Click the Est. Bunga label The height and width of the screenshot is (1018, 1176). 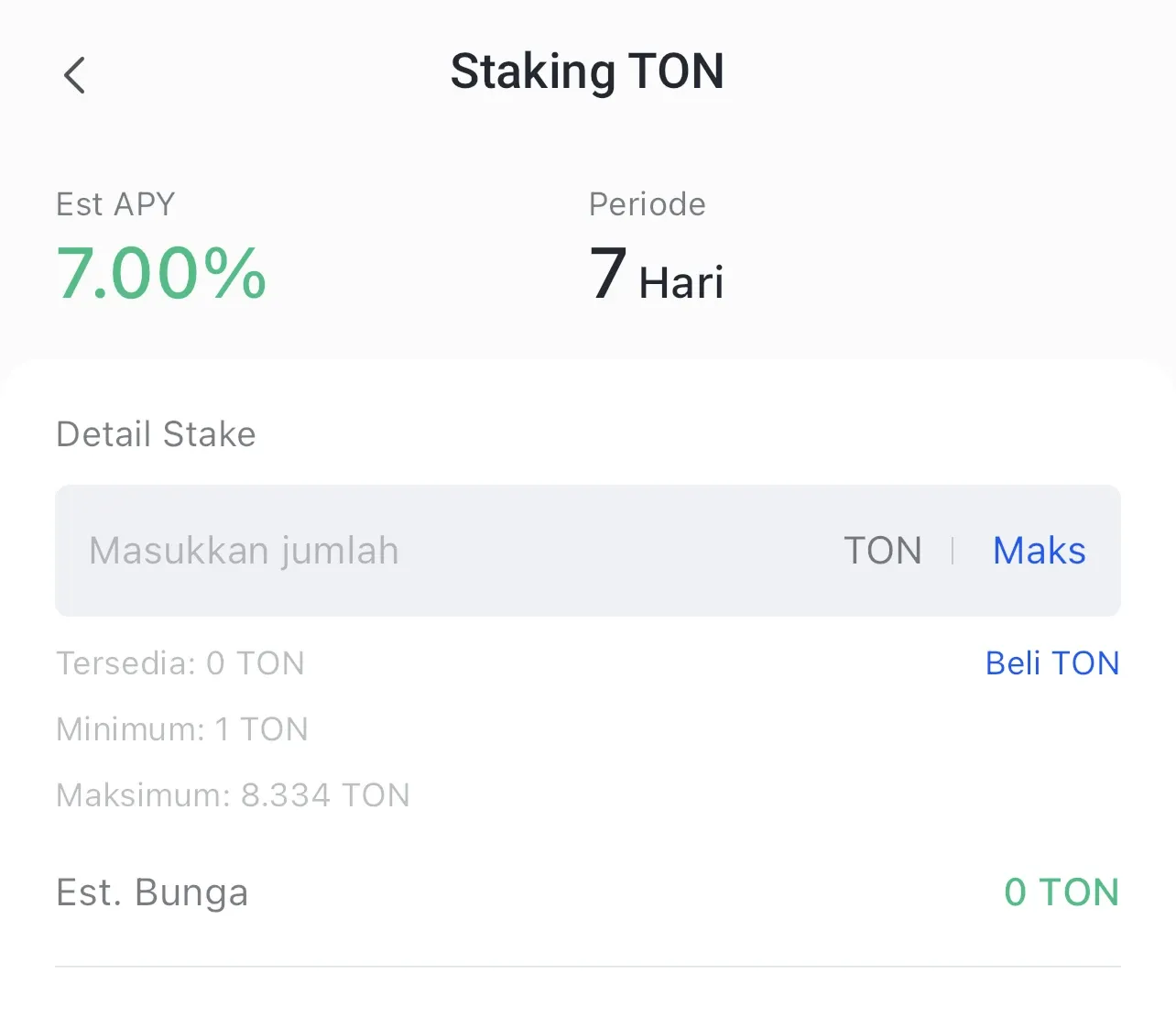coord(152,892)
